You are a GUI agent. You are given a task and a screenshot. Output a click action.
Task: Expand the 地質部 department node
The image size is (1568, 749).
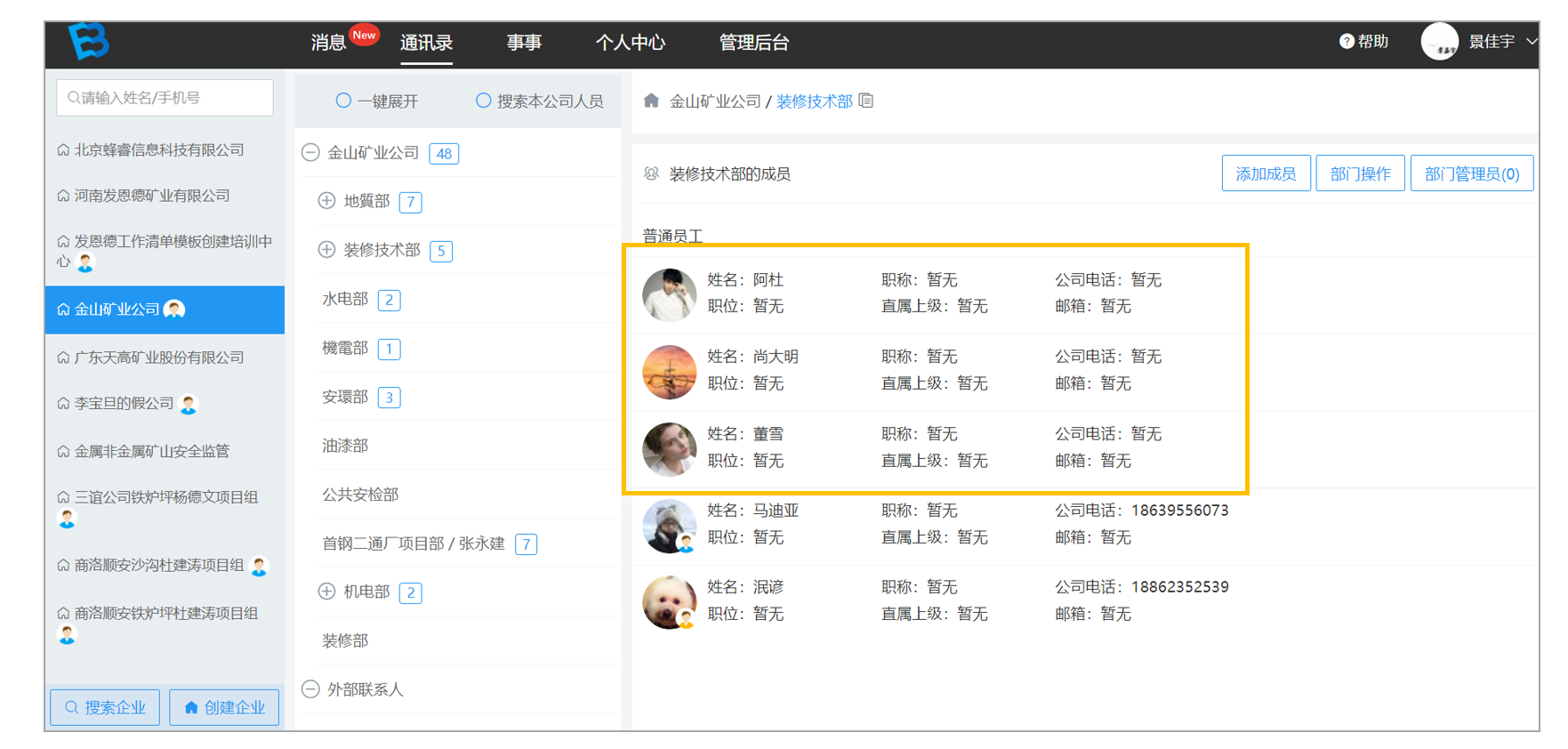click(326, 201)
